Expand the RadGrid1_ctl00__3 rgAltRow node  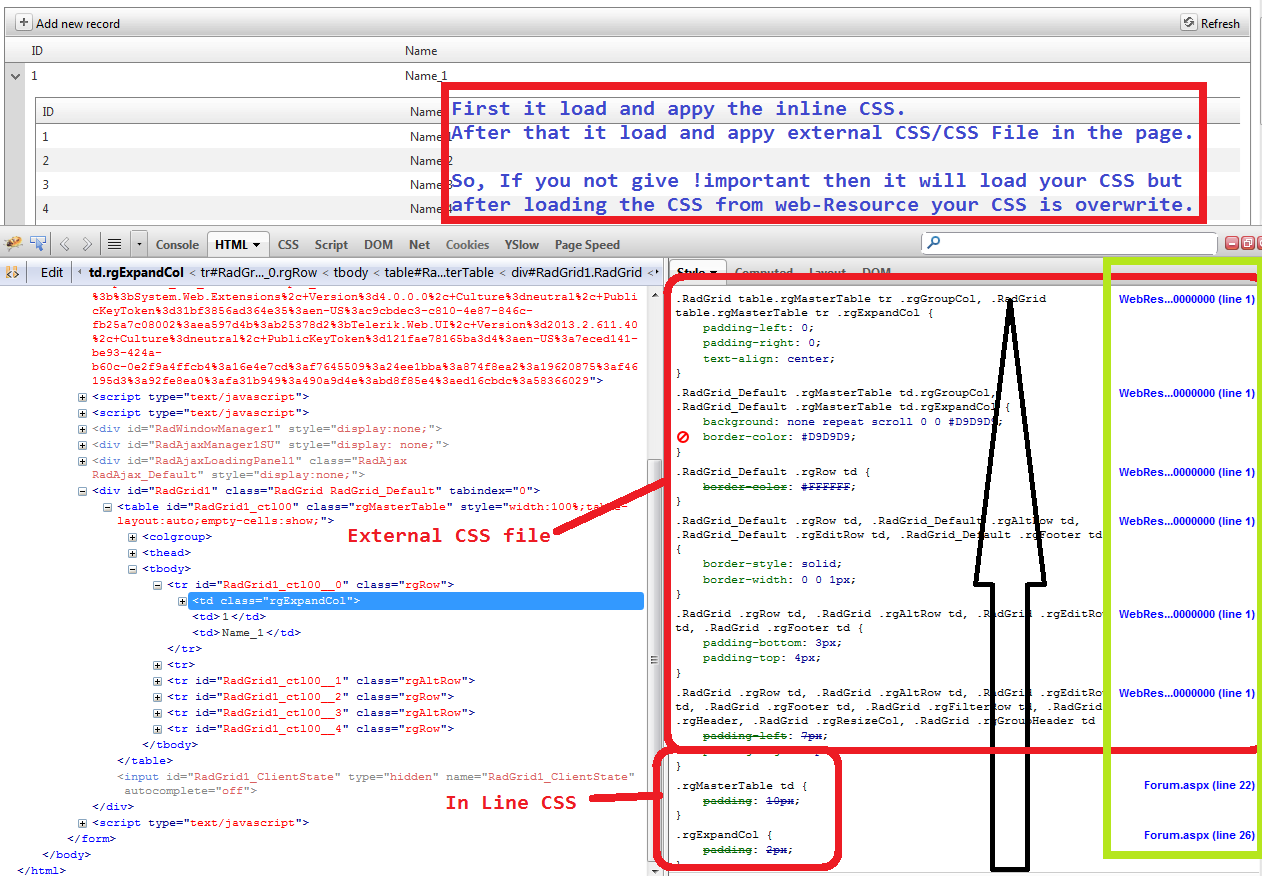pyautogui.click(x=158, y=713)
